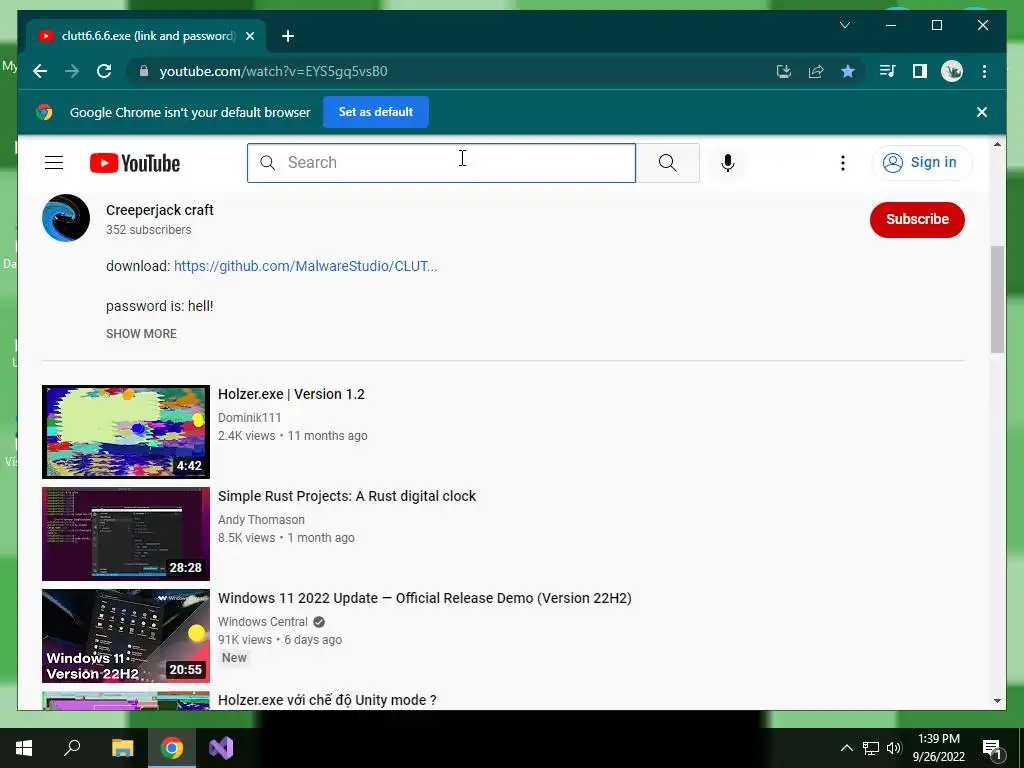Screen dimensions: 1024x768
Task: Open volume control in tray
Action: click(894, 748)
